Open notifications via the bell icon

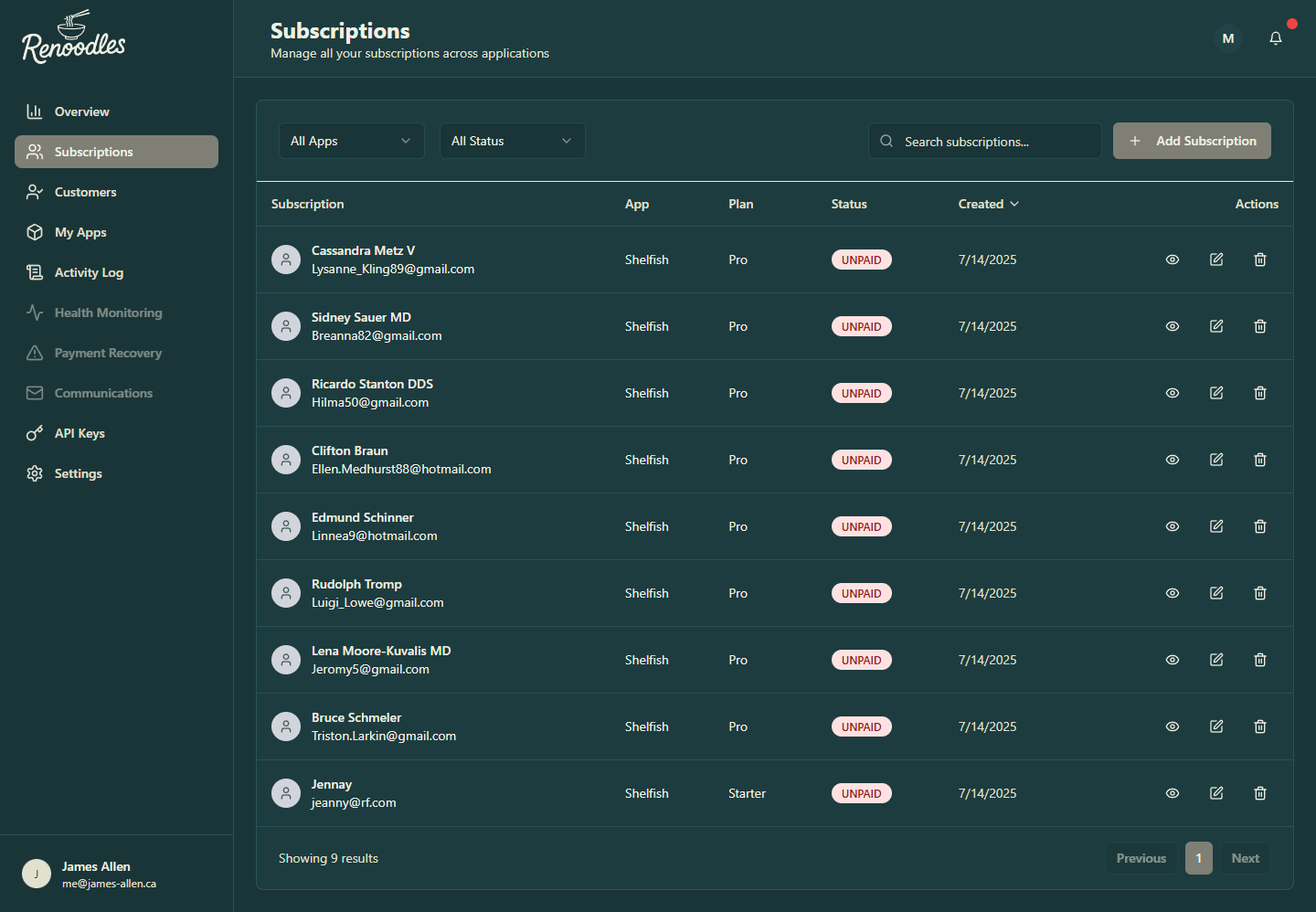tap(1276, 38)
